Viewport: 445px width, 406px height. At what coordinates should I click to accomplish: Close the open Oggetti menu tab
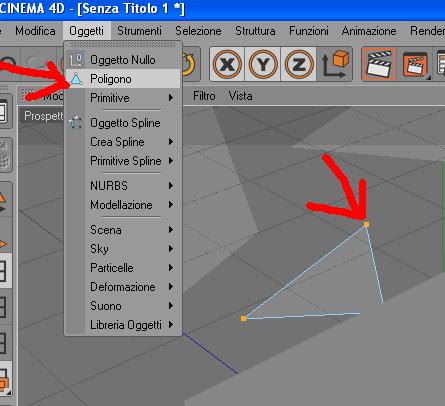pos(86,31)
